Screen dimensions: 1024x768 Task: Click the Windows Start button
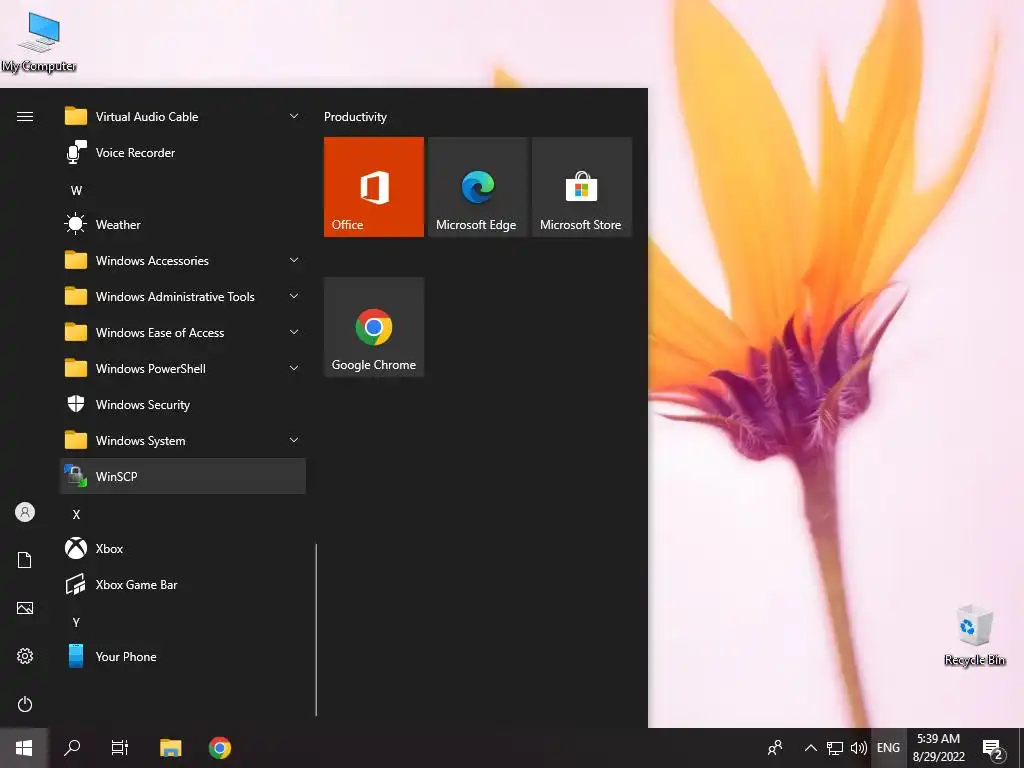tap(24, 748)
